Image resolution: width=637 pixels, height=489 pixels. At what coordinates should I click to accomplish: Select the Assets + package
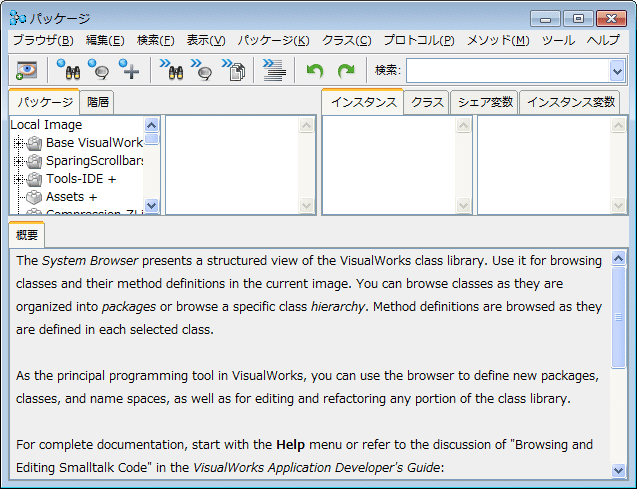71,197
